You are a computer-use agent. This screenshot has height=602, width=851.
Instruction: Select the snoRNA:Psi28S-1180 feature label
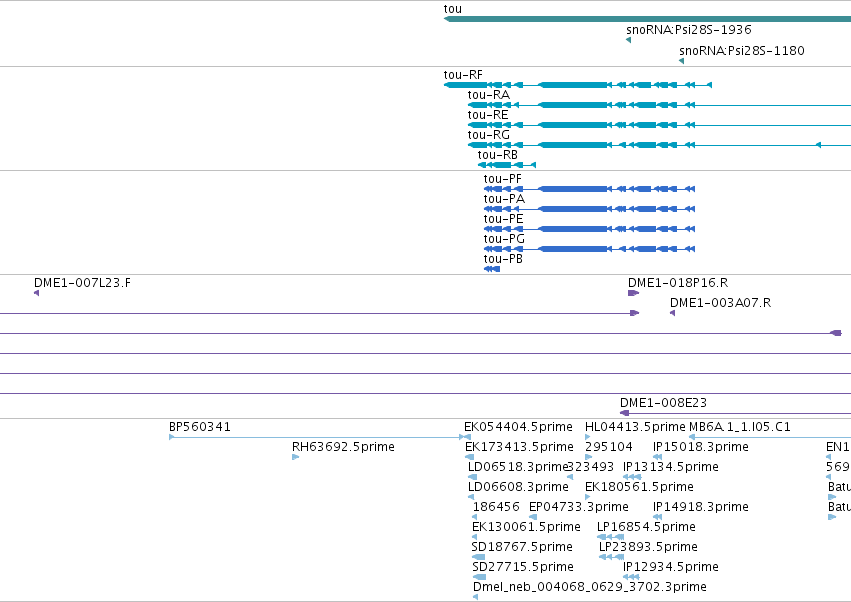[742, 51]
